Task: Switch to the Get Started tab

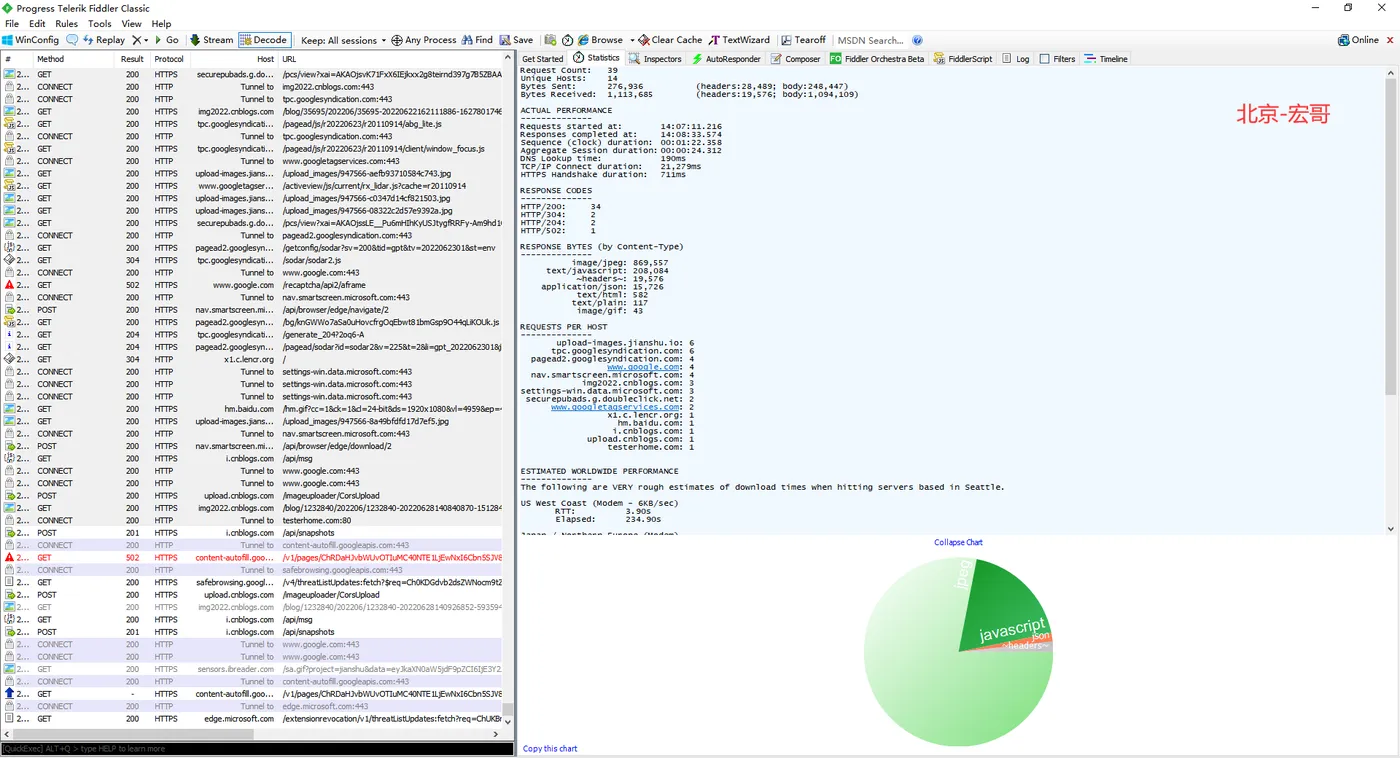Action: pos(543,59)
